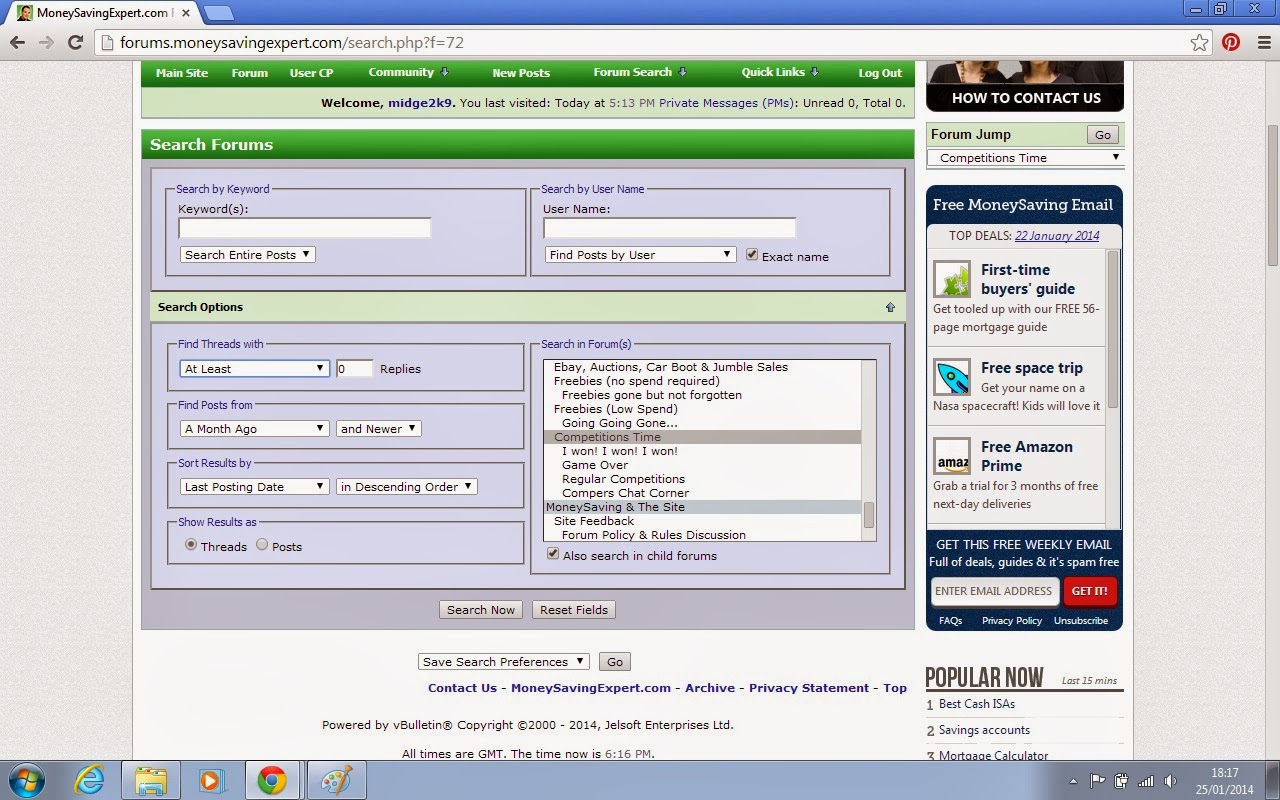The height and width of the screenshot is (800, 1280).
Task: Launch Internet Explorer from the taskbar
Action: pyautogui.click(x=89, y=780)
